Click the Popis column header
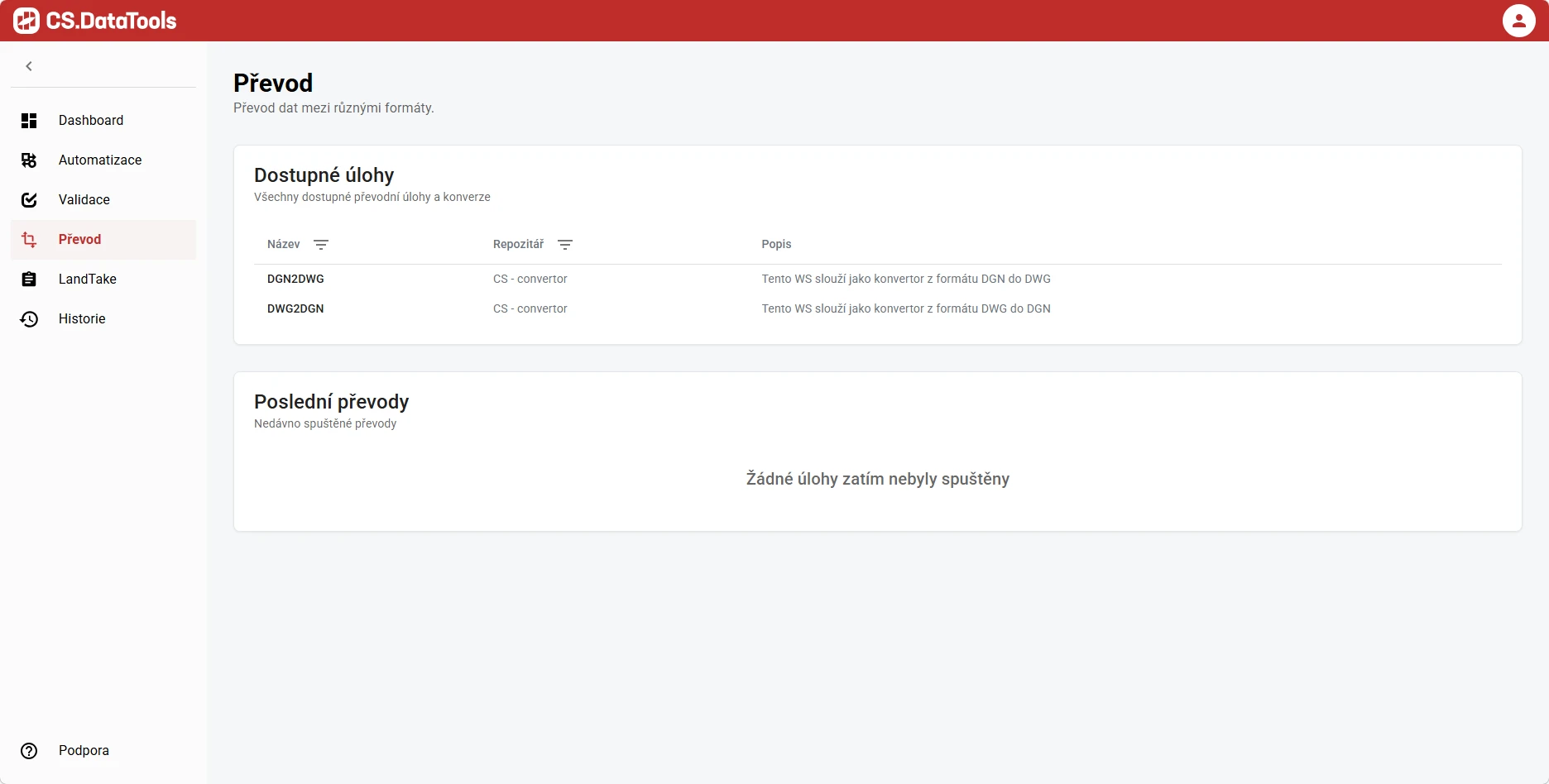The height and width of the screenshot is (784, 1549). (x=776, y=245)
